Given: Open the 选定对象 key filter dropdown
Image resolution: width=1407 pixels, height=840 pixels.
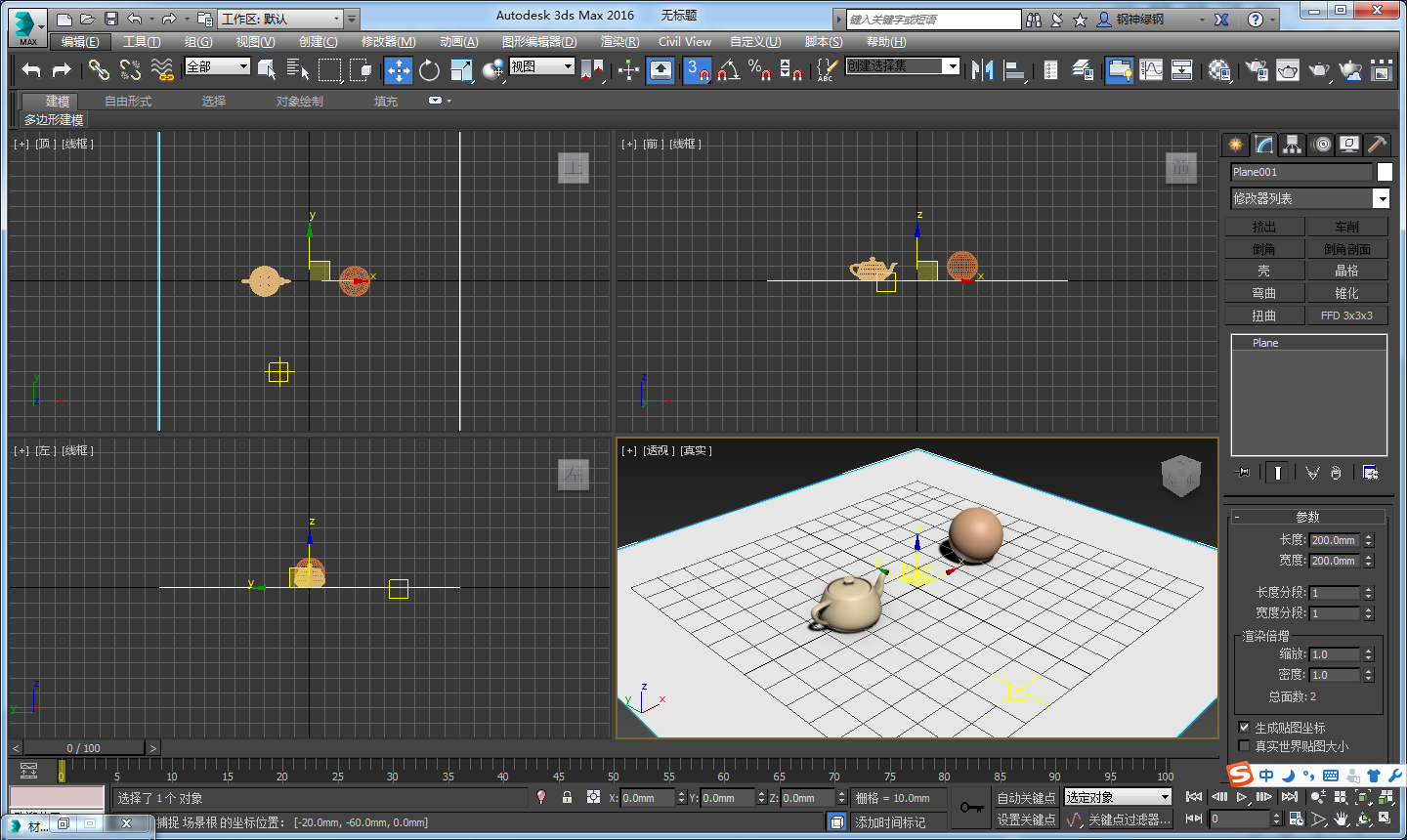Looking at the screenshot, I should click(x=1118, y=798).
